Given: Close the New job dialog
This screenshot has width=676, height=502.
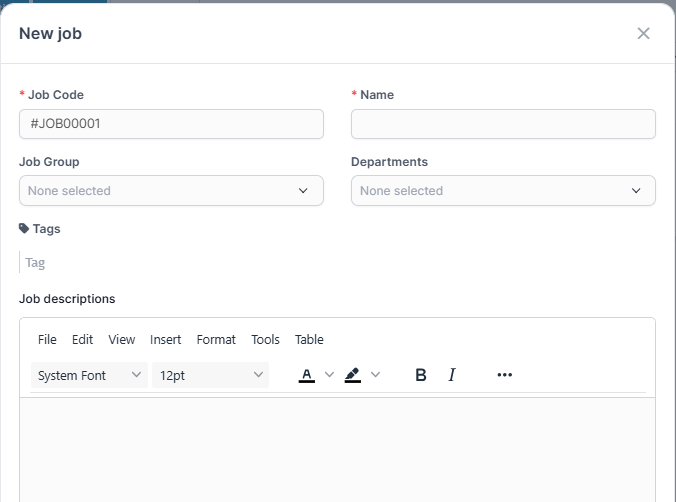Looking at the screenshot, I should coord(643,33).
